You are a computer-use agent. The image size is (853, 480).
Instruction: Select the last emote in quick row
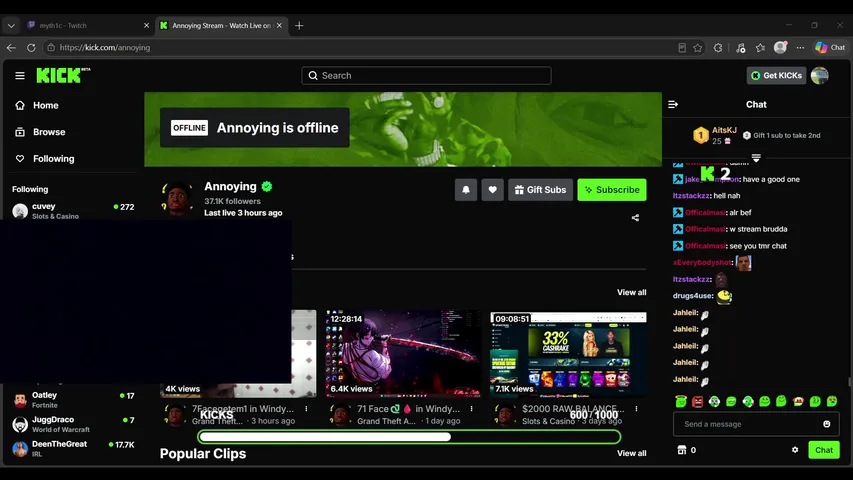pos(832,402)
